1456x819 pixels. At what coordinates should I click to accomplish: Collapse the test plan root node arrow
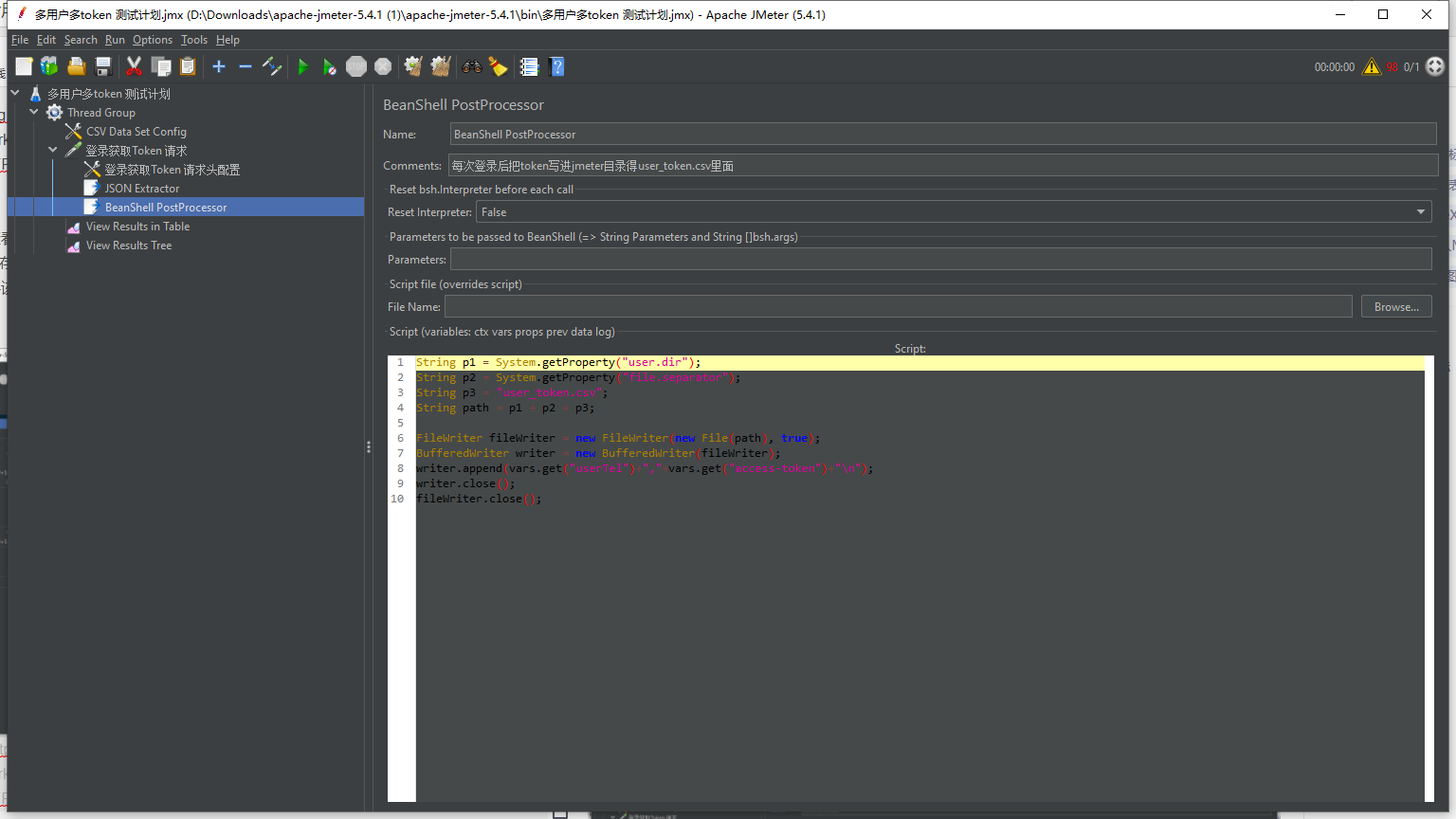15,93
